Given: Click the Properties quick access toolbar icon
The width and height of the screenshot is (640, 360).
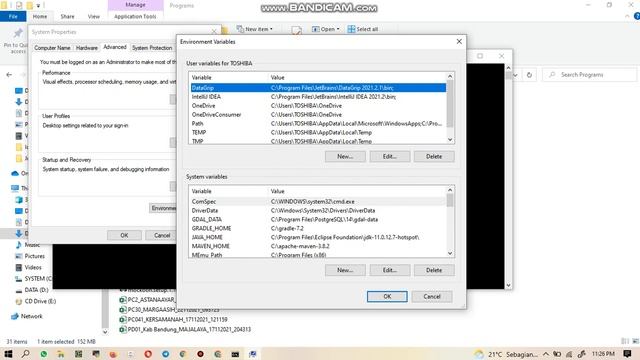Looking at the screenshot, I should pyautogui.click(x=19, y=5).
